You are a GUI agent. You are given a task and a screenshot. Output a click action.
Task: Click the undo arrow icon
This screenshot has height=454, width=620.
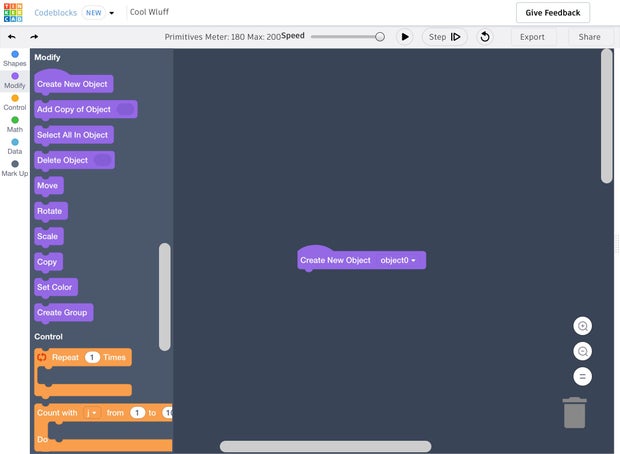click(12, 37)
